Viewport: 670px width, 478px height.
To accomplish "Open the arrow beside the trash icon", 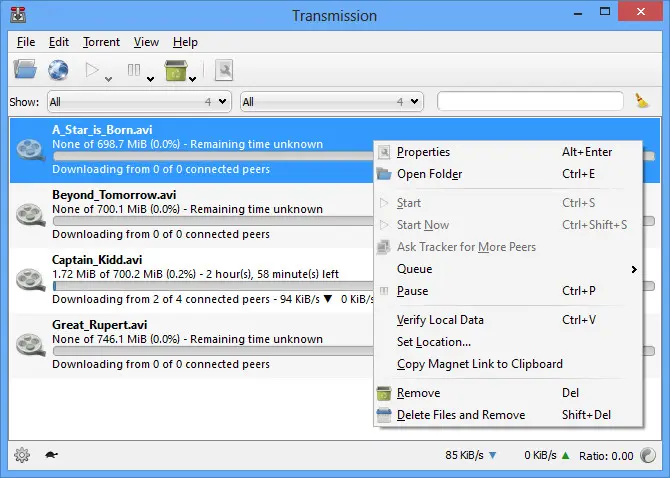I will pos(193,79).
